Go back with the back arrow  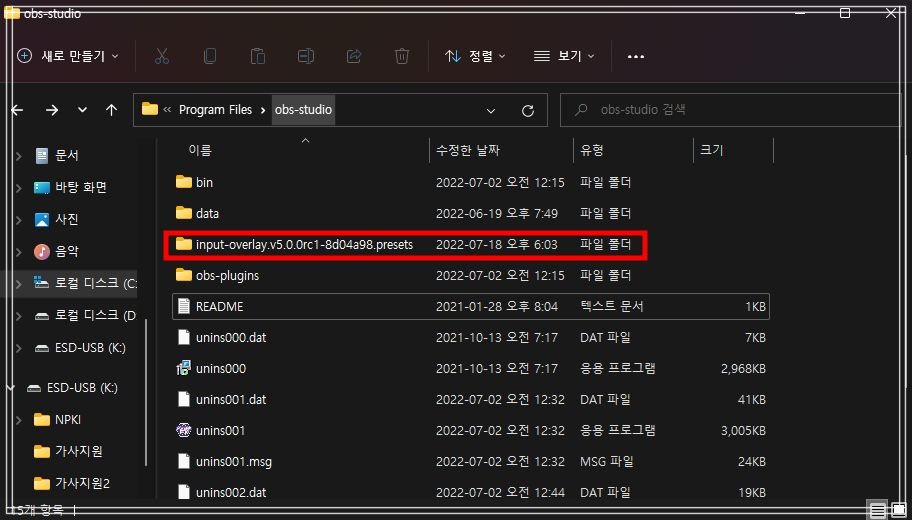pyautogui.click(x=17, y=109)
